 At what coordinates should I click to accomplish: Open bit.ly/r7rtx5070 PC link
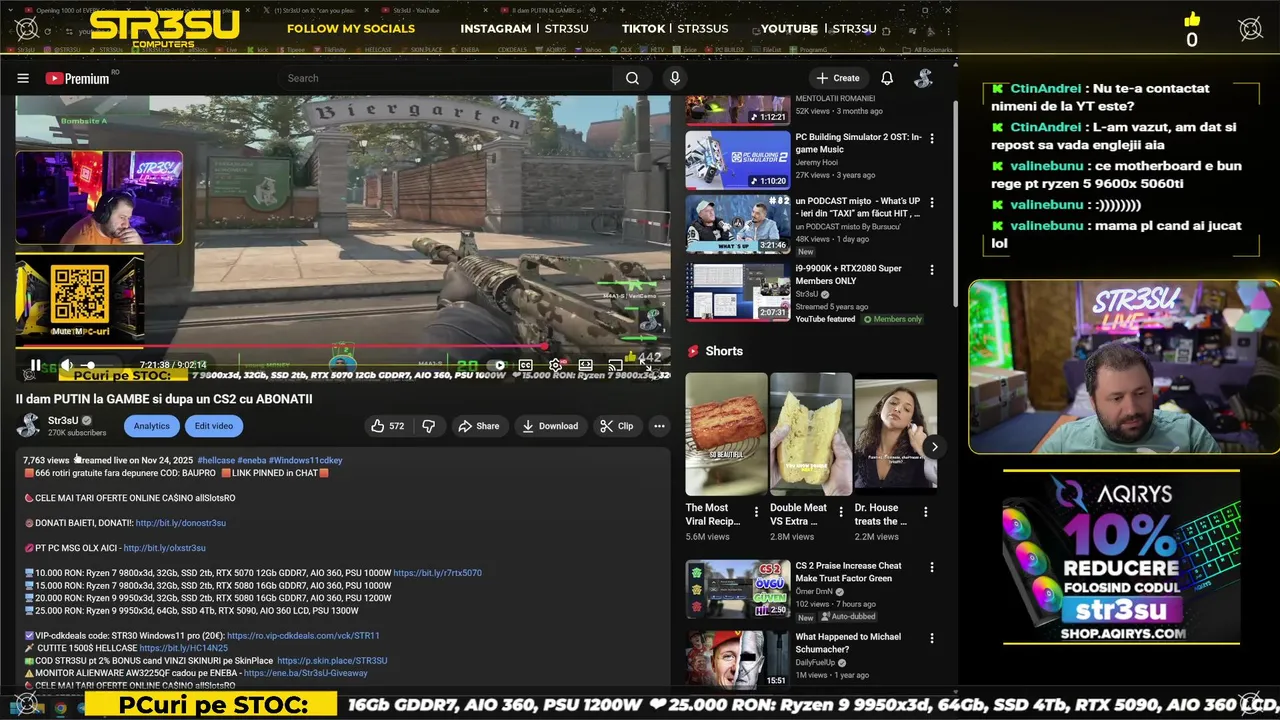click(x=437, y=573)
